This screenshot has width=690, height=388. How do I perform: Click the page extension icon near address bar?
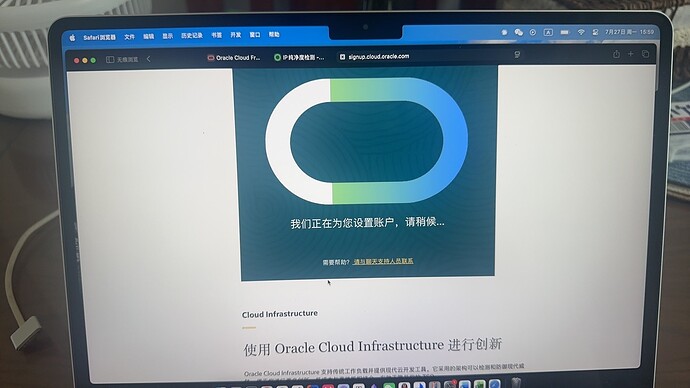[x=517, y=55]
